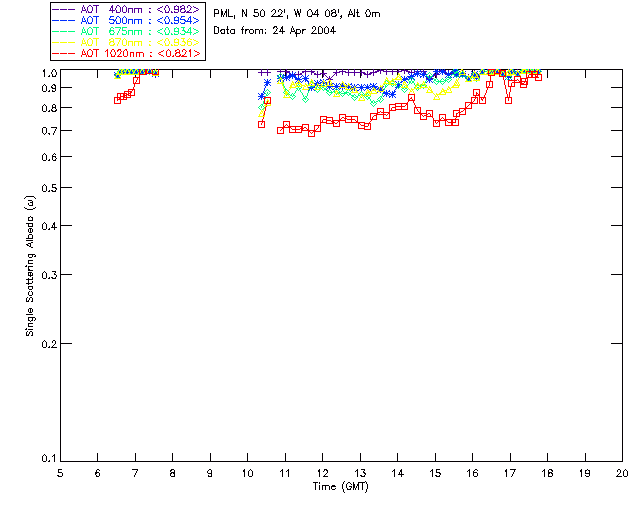This screenshot has width=640, height=512.
Task: Click the y-axis tick label 0.5
Action: 49,188
